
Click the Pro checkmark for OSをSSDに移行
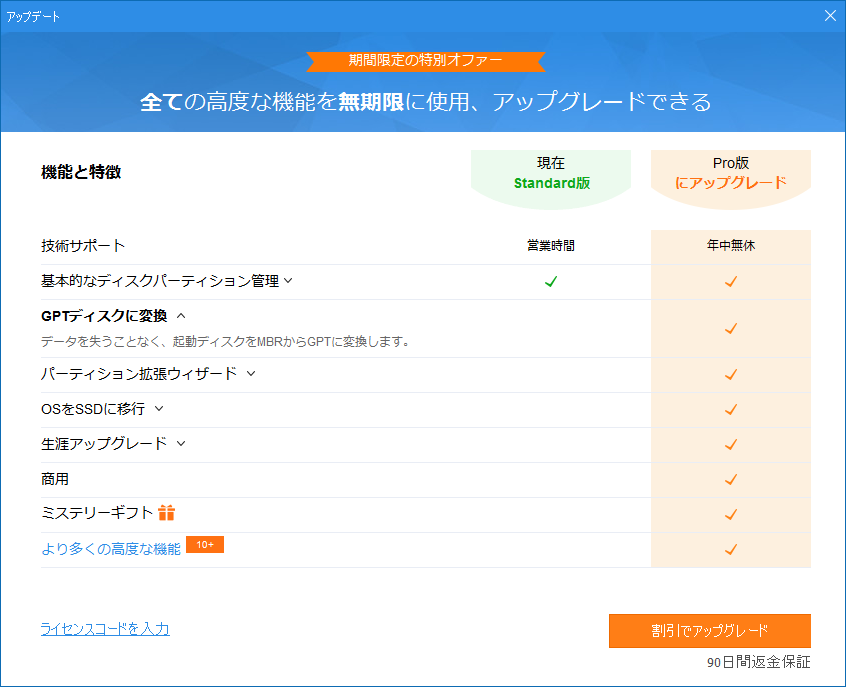(731, 409)
